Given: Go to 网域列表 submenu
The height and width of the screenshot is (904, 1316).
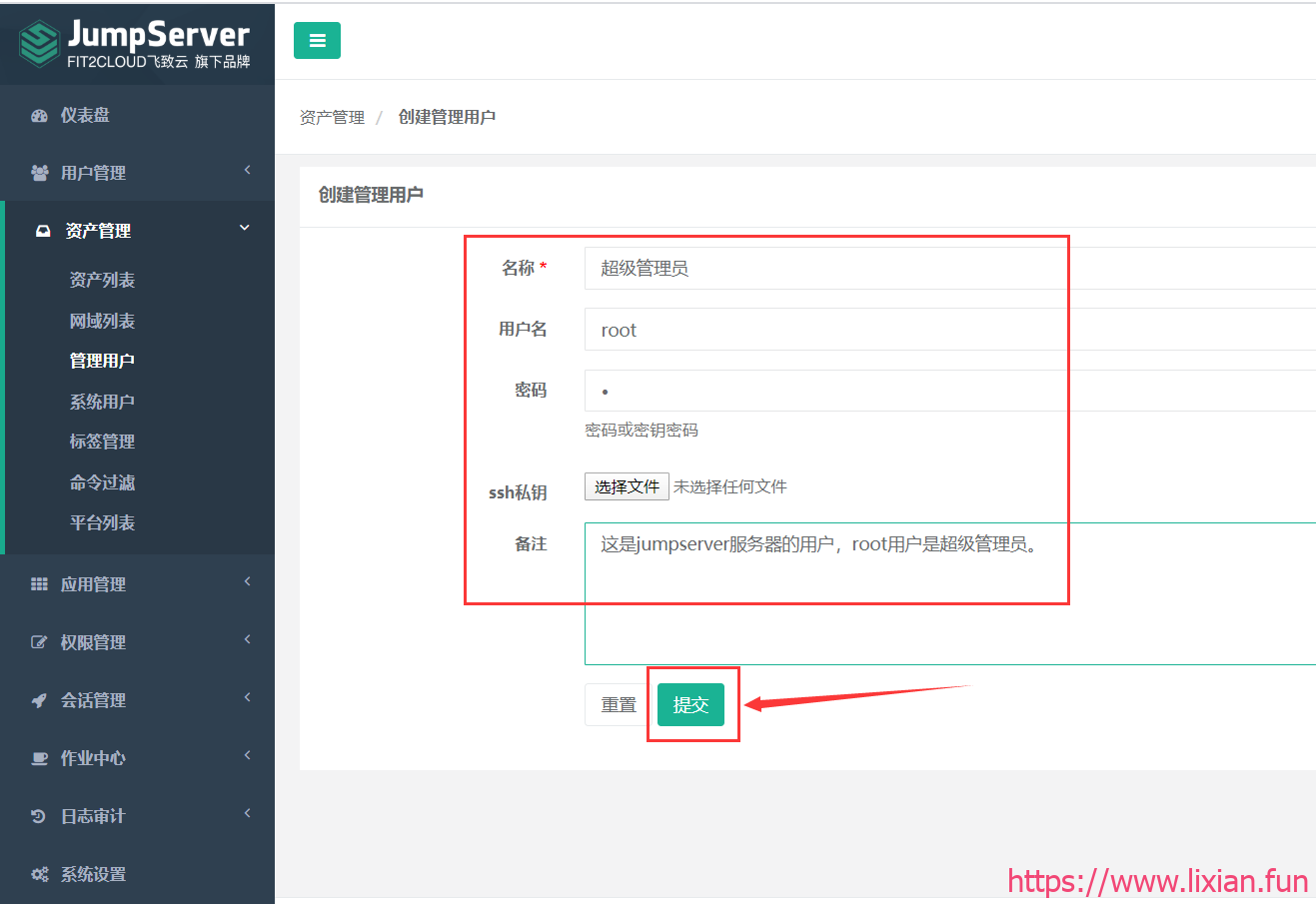Looking at the screenshot, I should click(102, 321).
